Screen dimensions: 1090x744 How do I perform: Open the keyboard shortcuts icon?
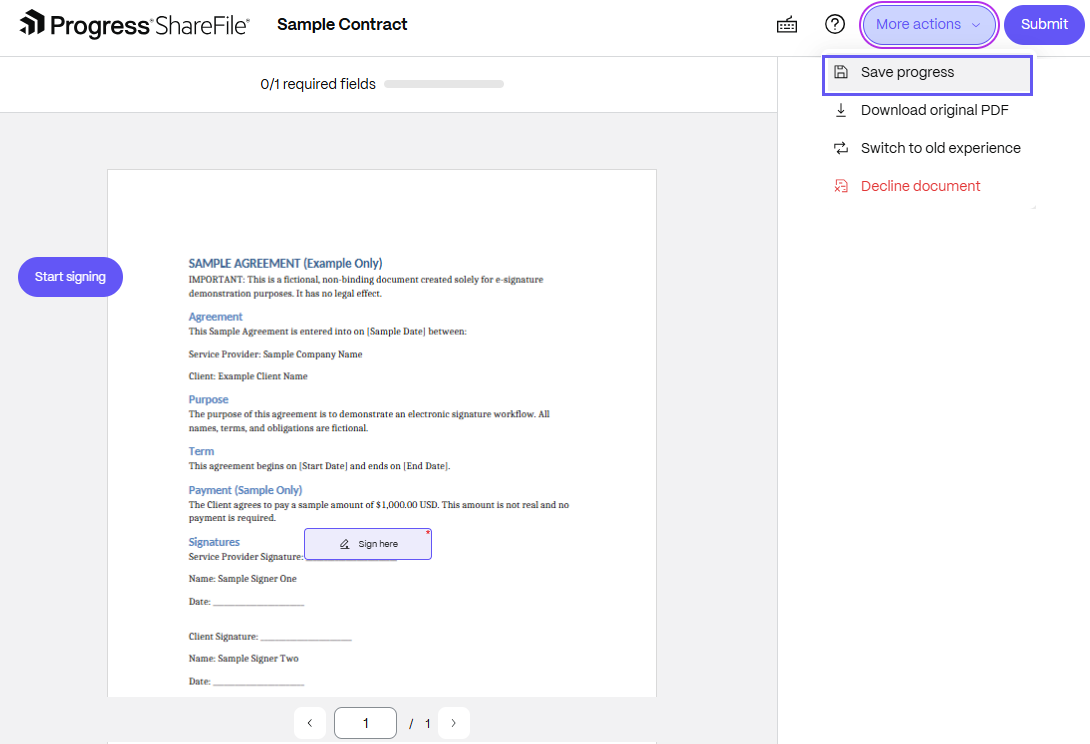click(x=786, y=25)
